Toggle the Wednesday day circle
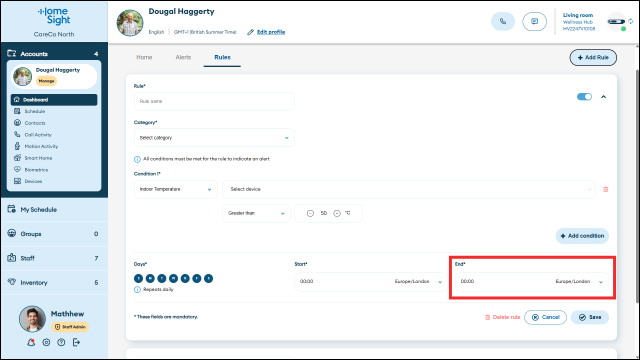 tap(173, 278)
